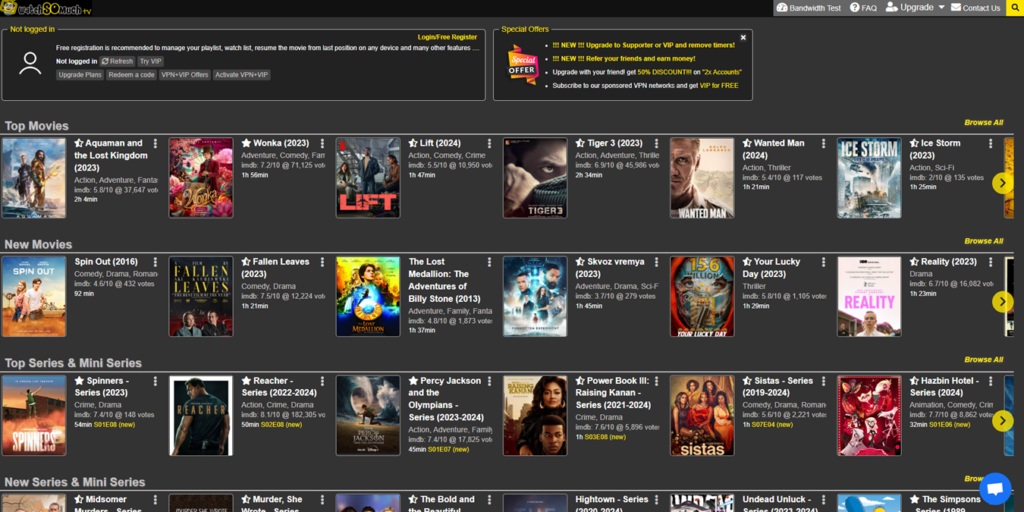The width and height of the screenshot is (1024, 512).
Task: Toggle favorite star for Aquaman and the Lost Kingdom
Action: [79, 143]
